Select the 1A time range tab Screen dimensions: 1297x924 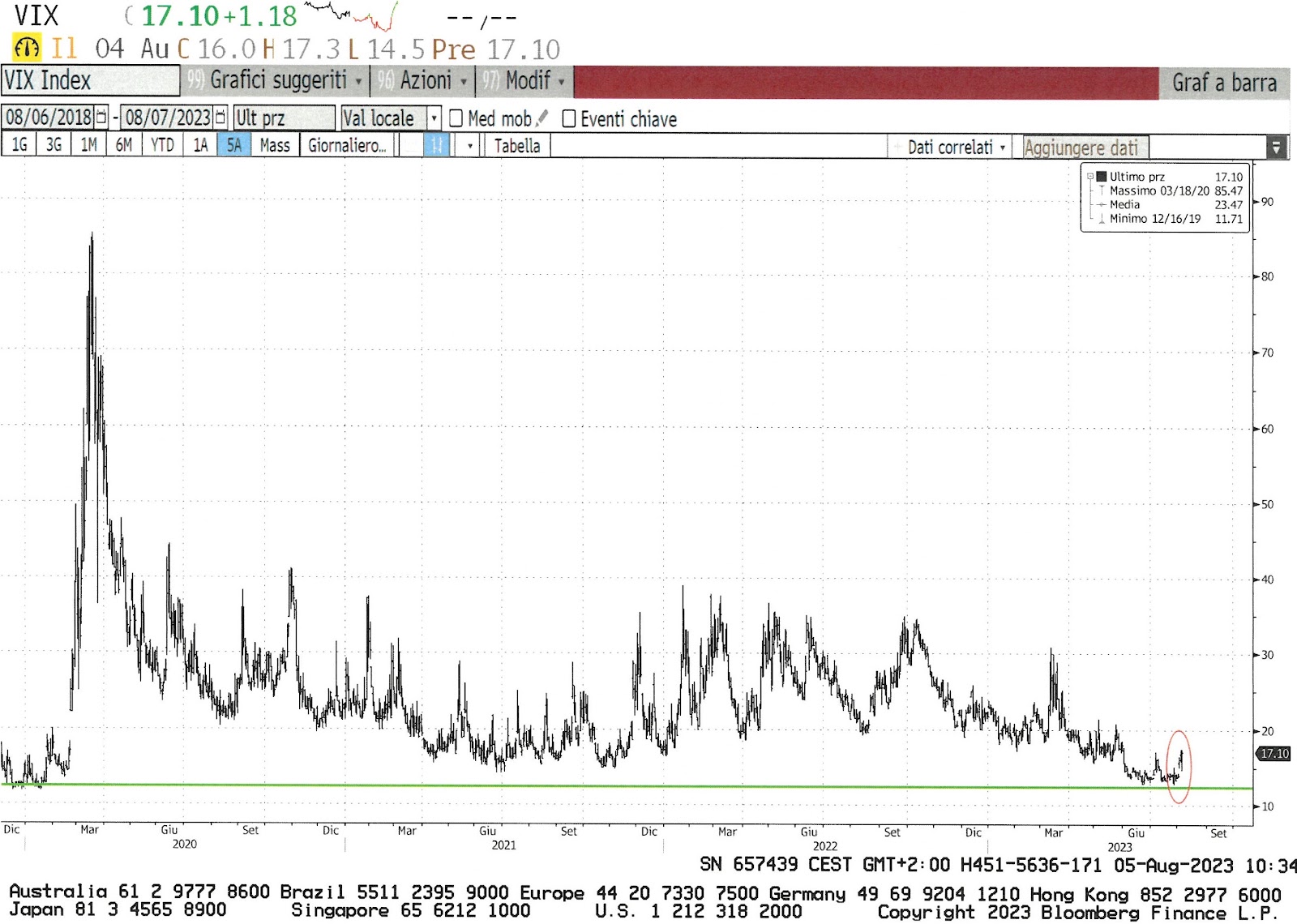(x=200, y=145)
